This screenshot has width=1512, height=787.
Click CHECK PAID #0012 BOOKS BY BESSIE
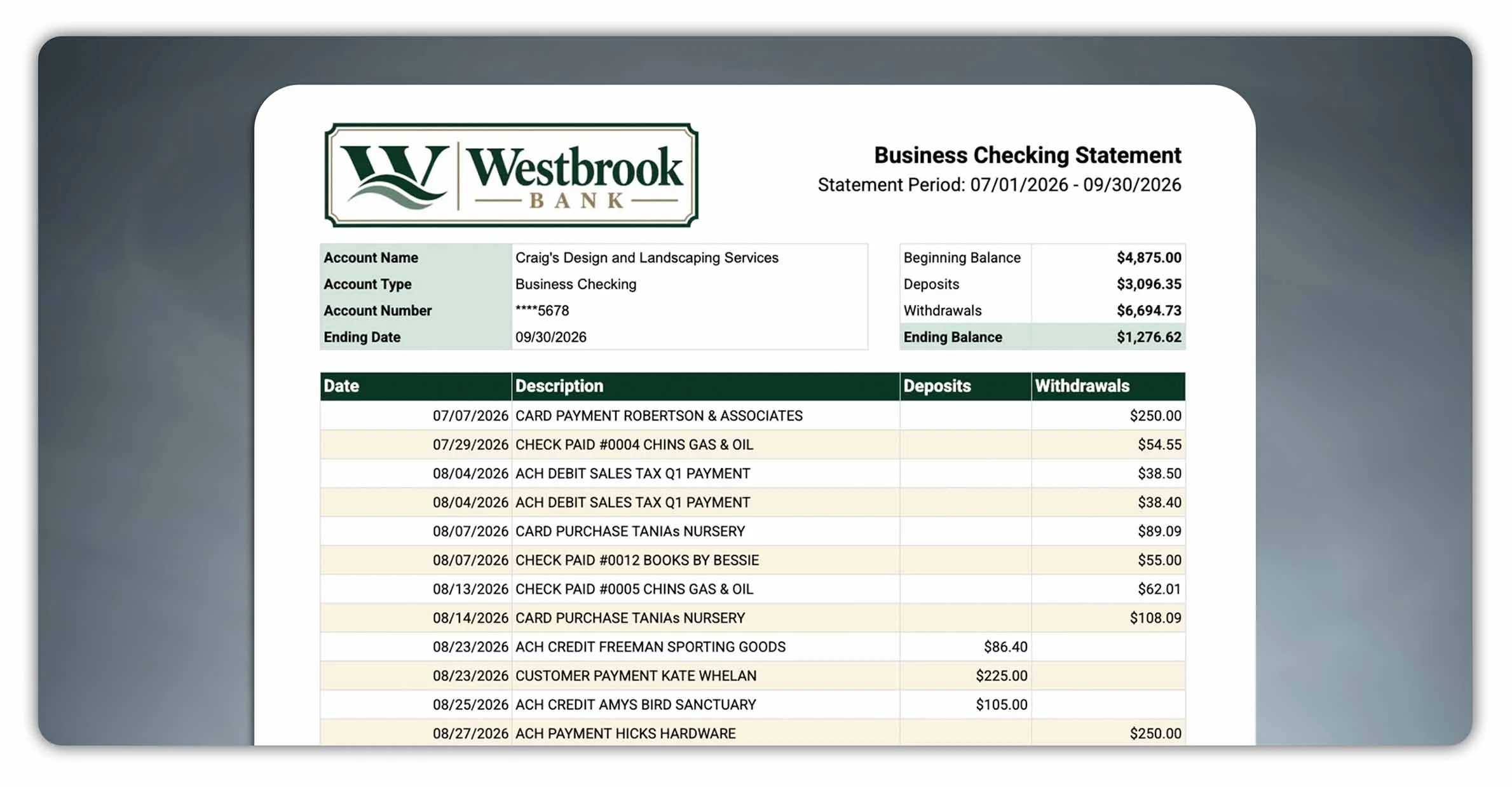637,561
